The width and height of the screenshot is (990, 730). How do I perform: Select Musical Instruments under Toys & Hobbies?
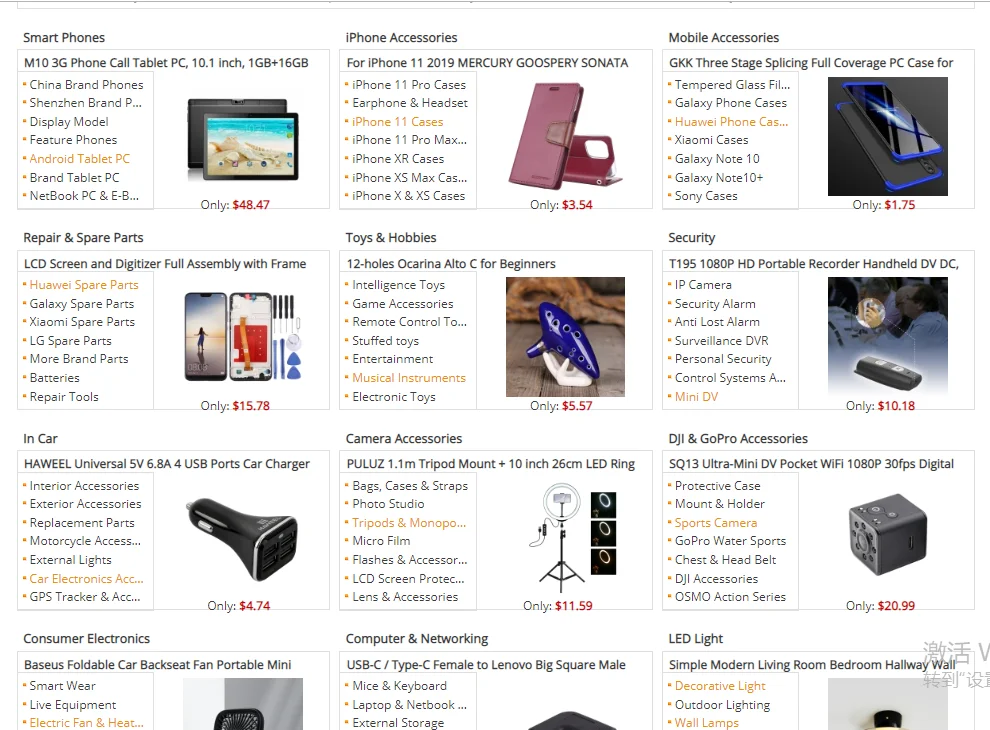pyautogui.click(x=409, y=378)
